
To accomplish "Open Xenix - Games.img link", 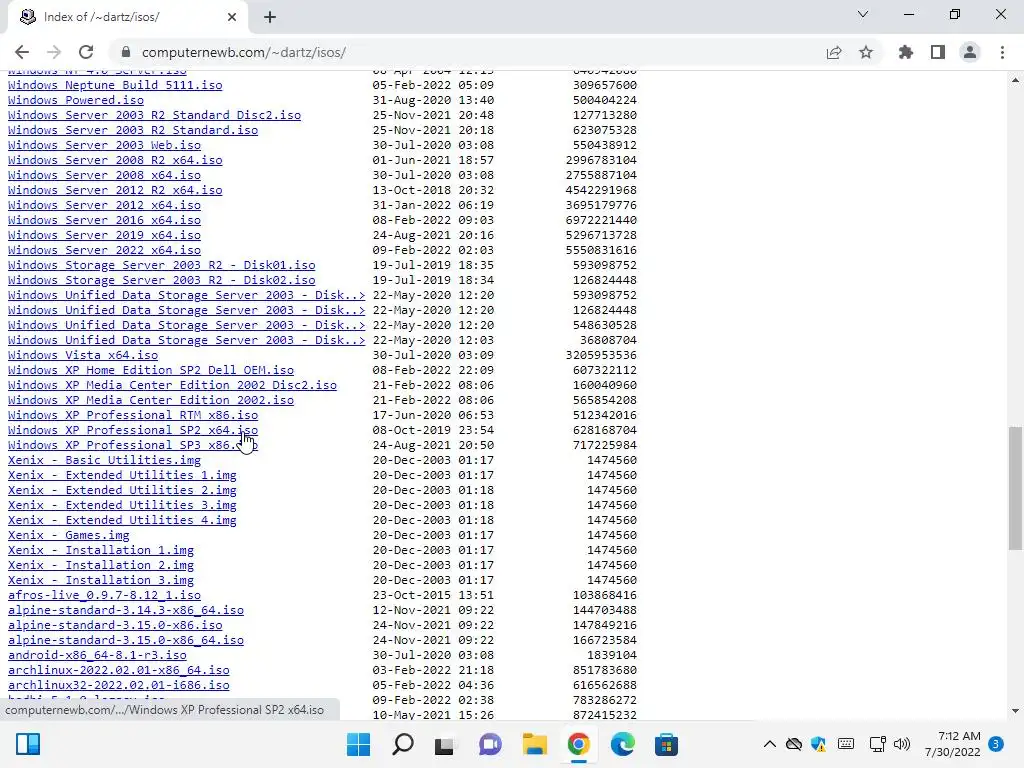I will click(69, 536).
